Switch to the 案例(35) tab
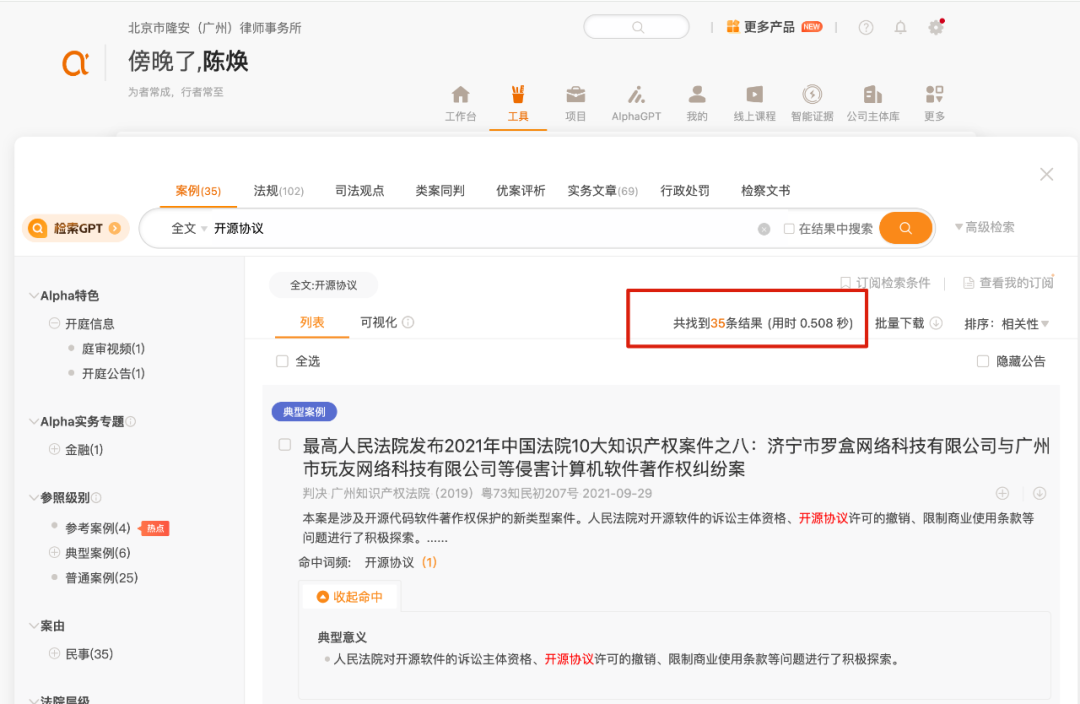The image size is (1080, 704). point(198,191)
